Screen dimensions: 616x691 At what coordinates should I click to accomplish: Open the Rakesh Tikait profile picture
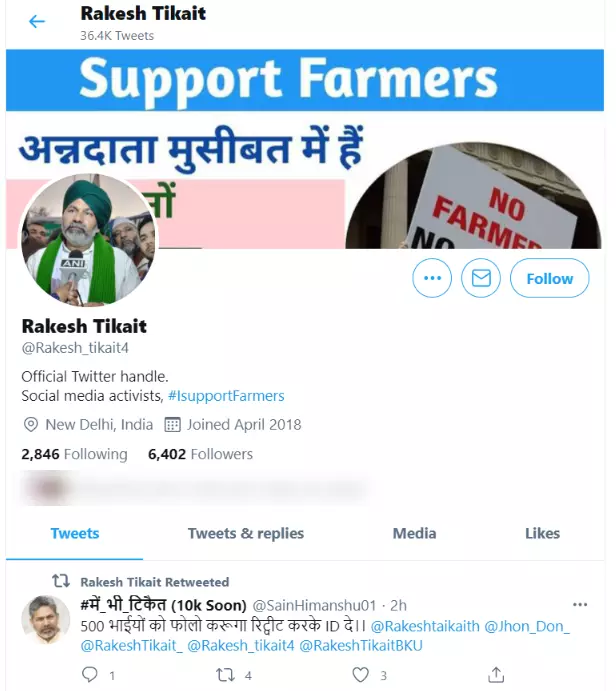coord(88,240)
